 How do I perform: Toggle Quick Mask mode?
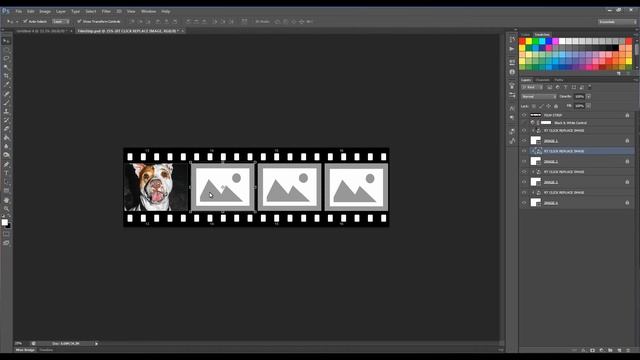[6, 234]
